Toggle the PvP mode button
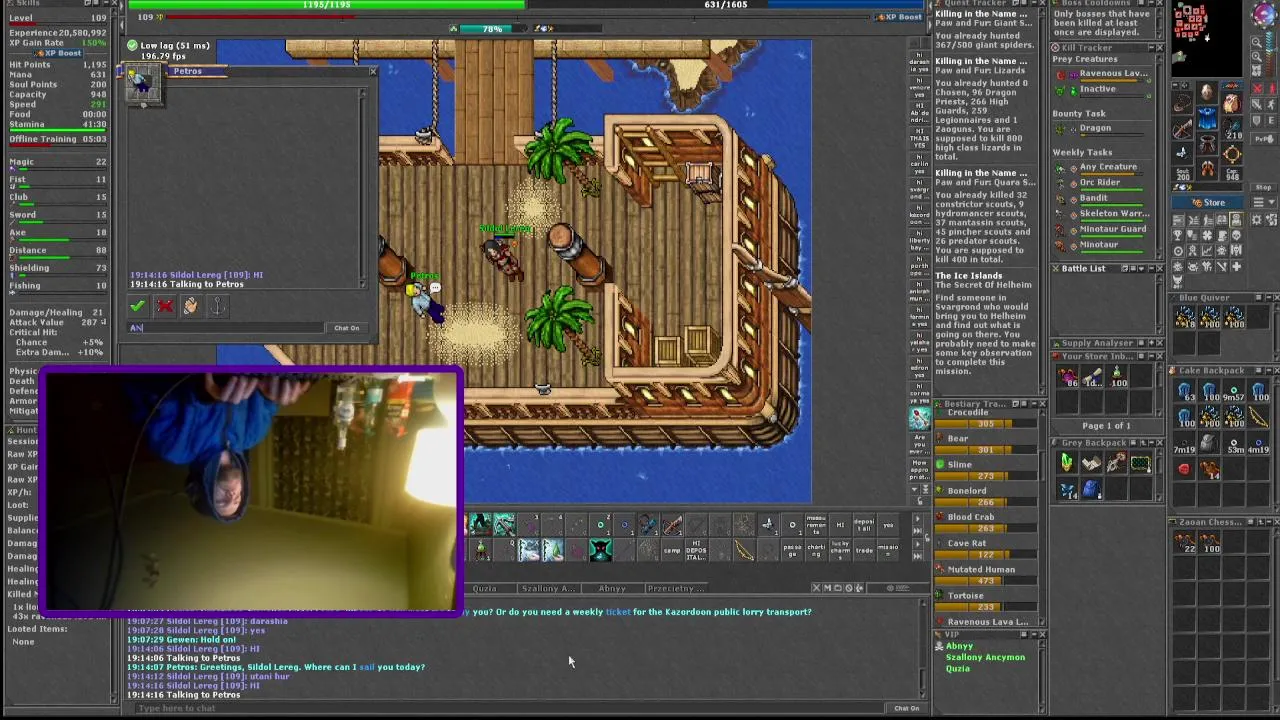 [x=1264, y=139]
